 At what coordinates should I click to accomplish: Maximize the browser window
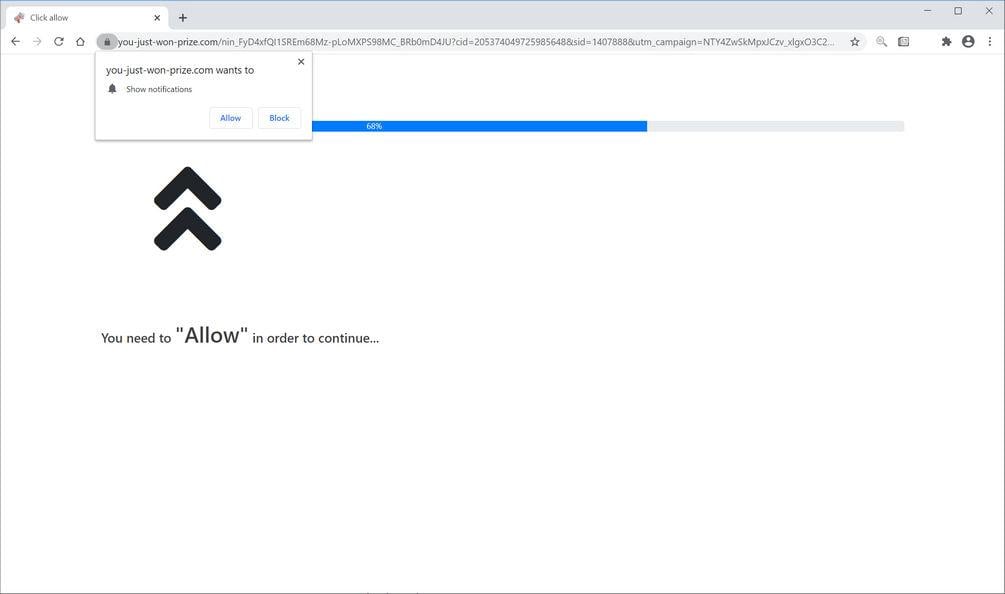(958, 11)
